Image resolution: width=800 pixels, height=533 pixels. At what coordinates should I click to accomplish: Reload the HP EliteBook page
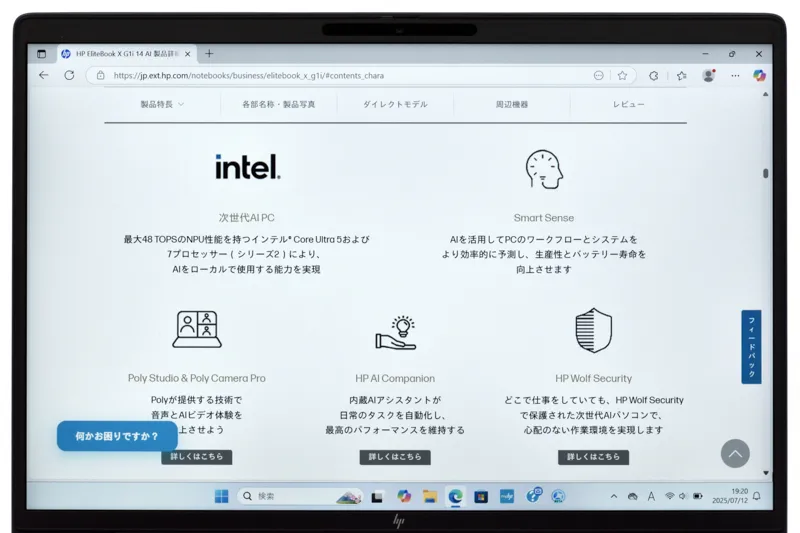pyautogui.click(x=69, y=75)
